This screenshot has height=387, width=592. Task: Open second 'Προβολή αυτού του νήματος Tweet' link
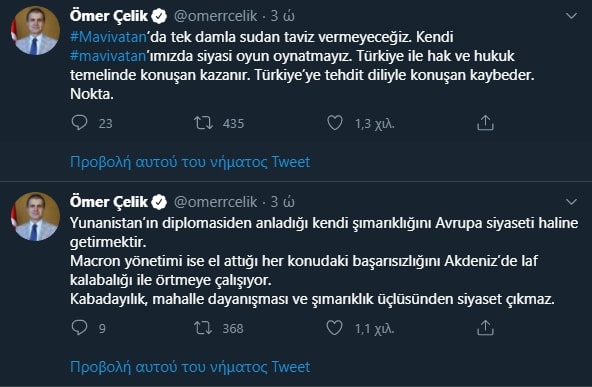pyautogui.click(x=190, y=367)
